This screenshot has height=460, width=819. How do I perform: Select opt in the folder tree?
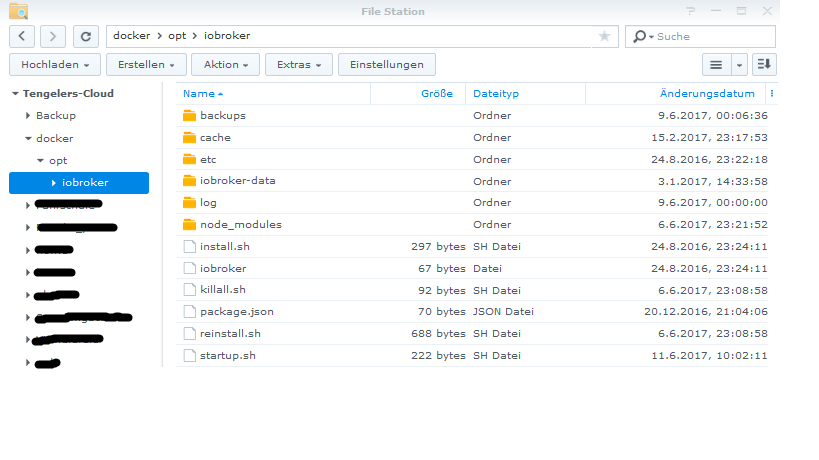[x=58, y=161]
